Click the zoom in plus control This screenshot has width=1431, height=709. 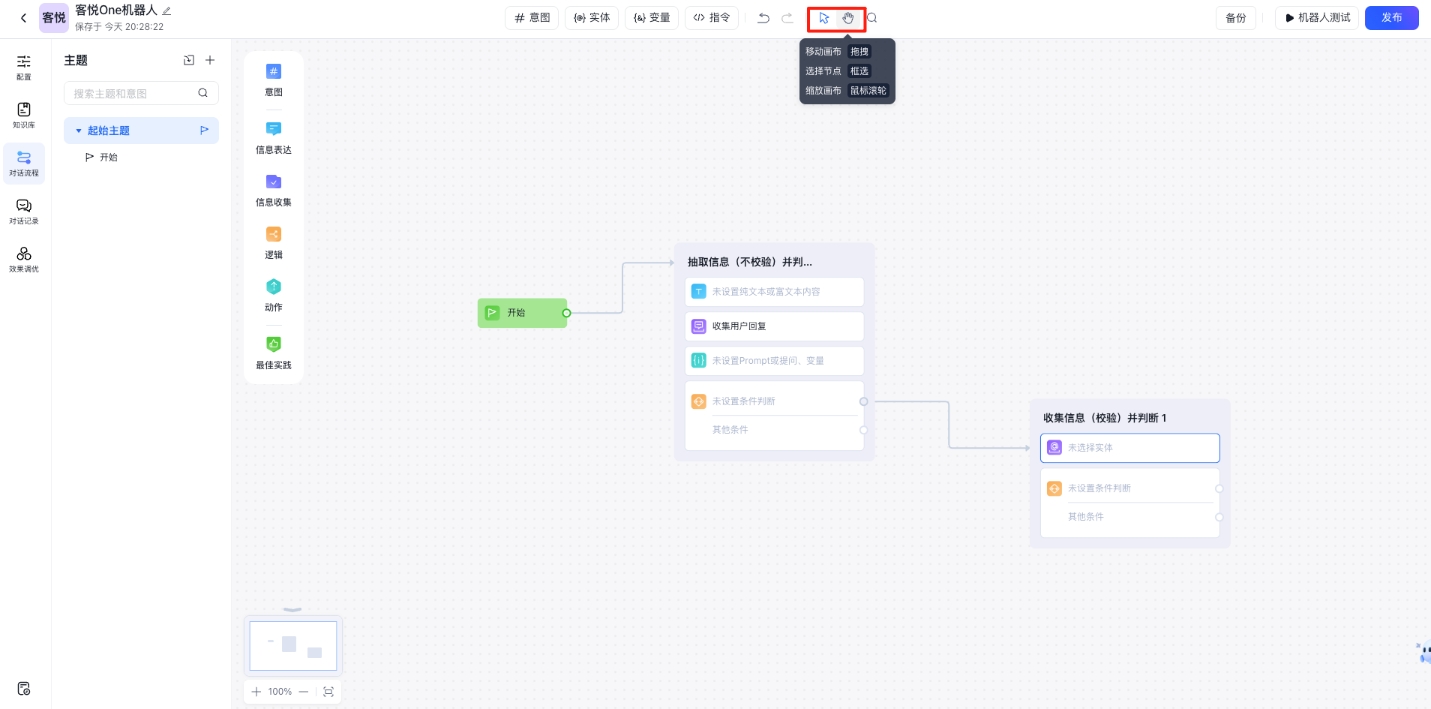(x=256, y=691)
